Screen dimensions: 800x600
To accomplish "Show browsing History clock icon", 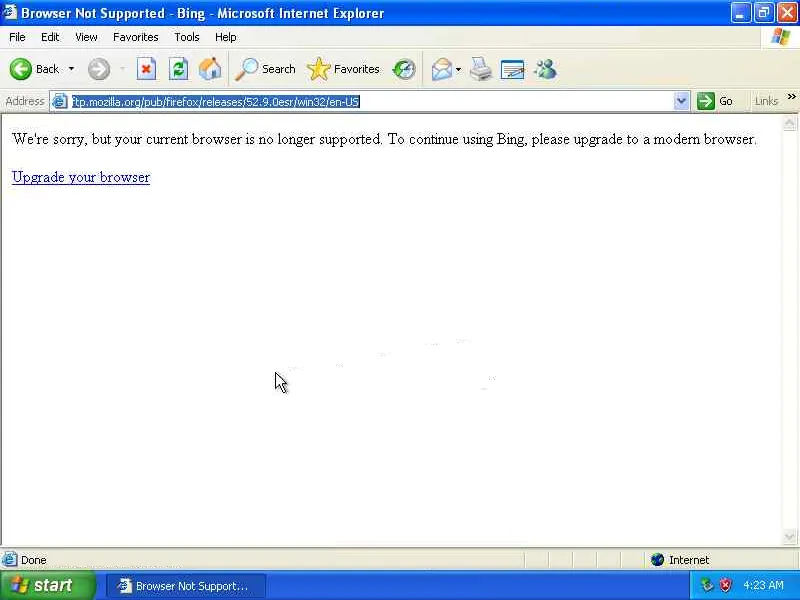I will click(x=404, y=69).
